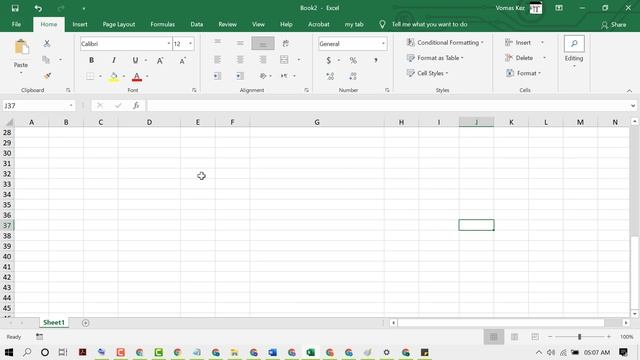Set Bottom Align for cells
Screen dimensions: 640x360
(x=263, y=43)
